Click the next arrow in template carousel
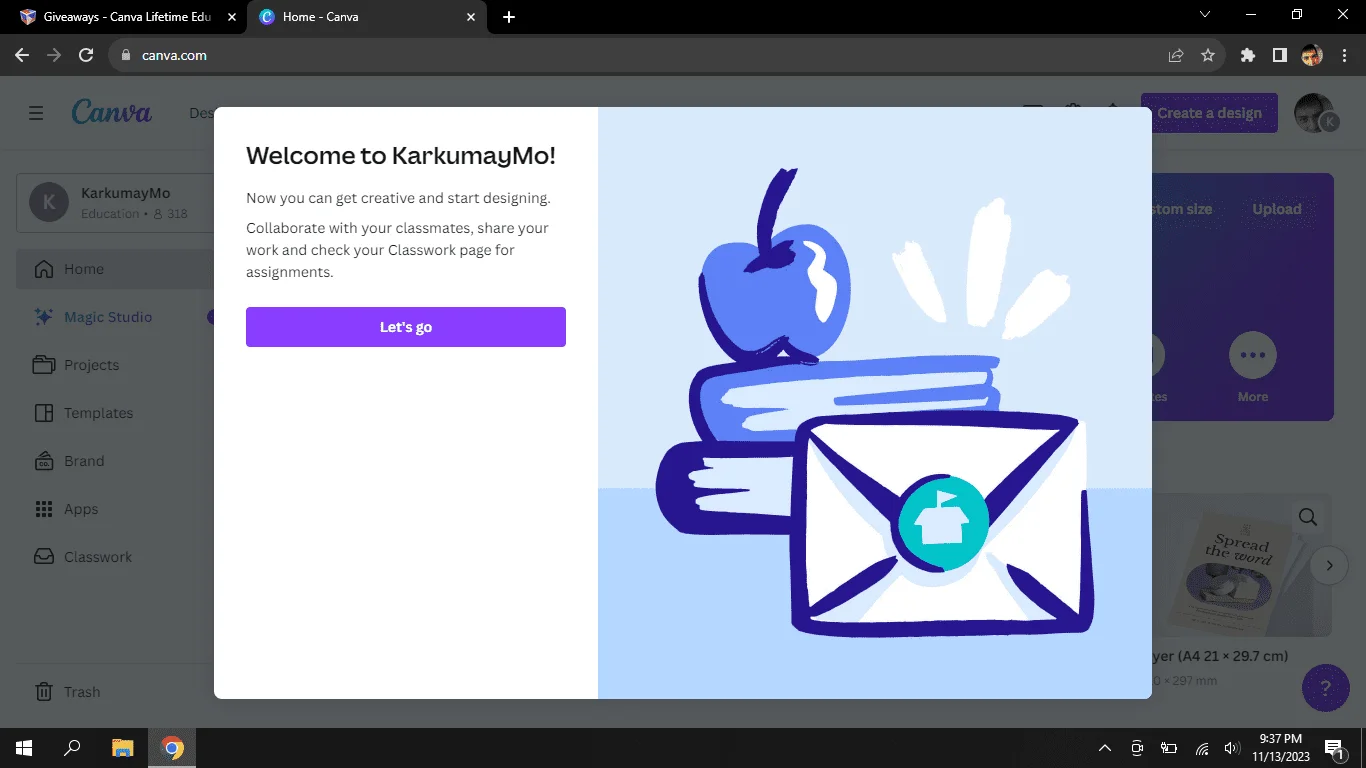The width and height of the screenshot is (1366, 768). [1329, 565]
